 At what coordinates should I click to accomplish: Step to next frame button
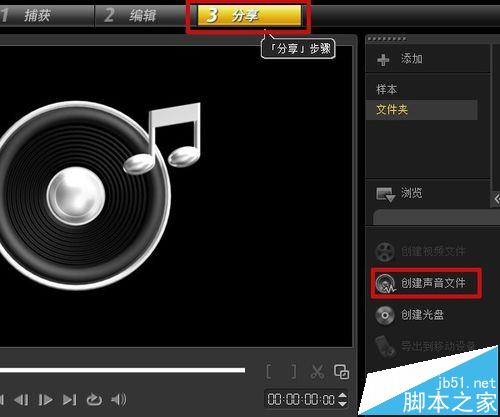click(x=45, y=400)
